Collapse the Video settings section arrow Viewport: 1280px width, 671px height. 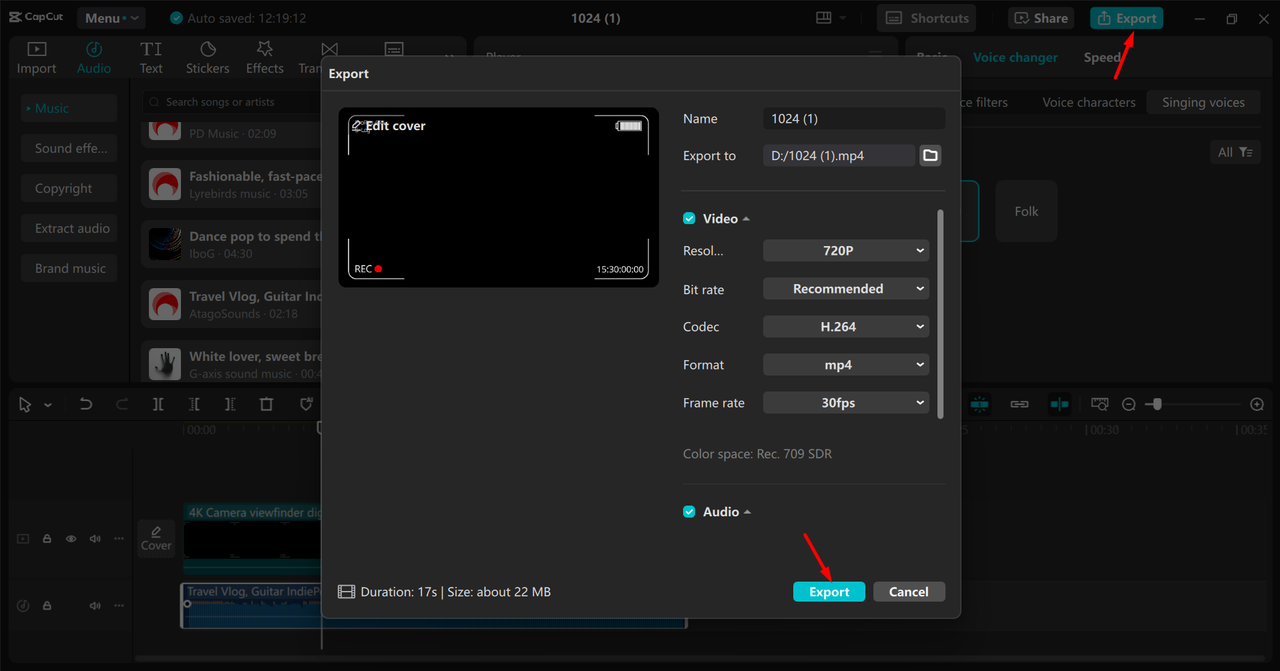pos(746,219)
